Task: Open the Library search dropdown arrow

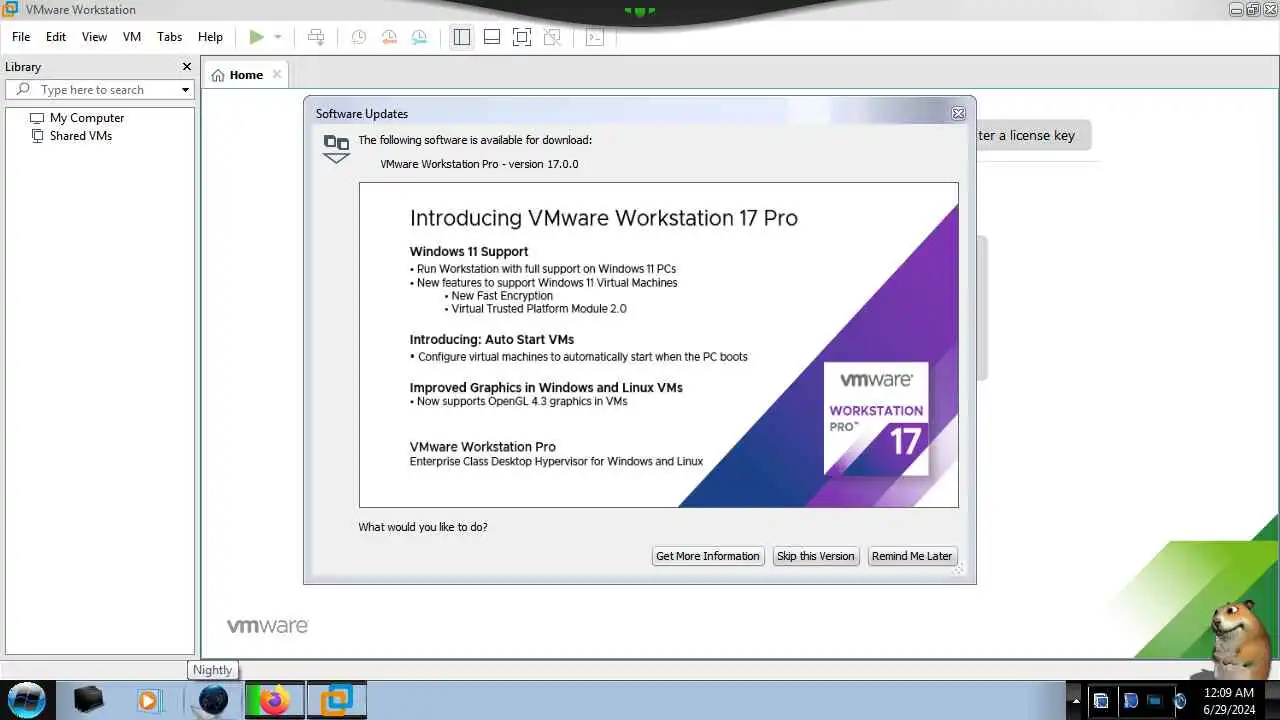Action: [185, 90]
